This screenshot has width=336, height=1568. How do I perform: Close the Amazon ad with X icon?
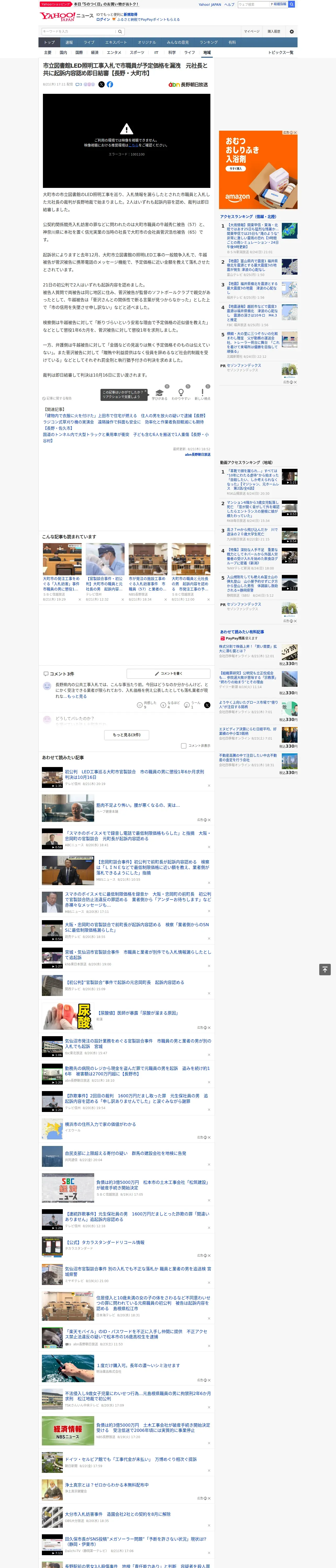(x=295, y=133)
